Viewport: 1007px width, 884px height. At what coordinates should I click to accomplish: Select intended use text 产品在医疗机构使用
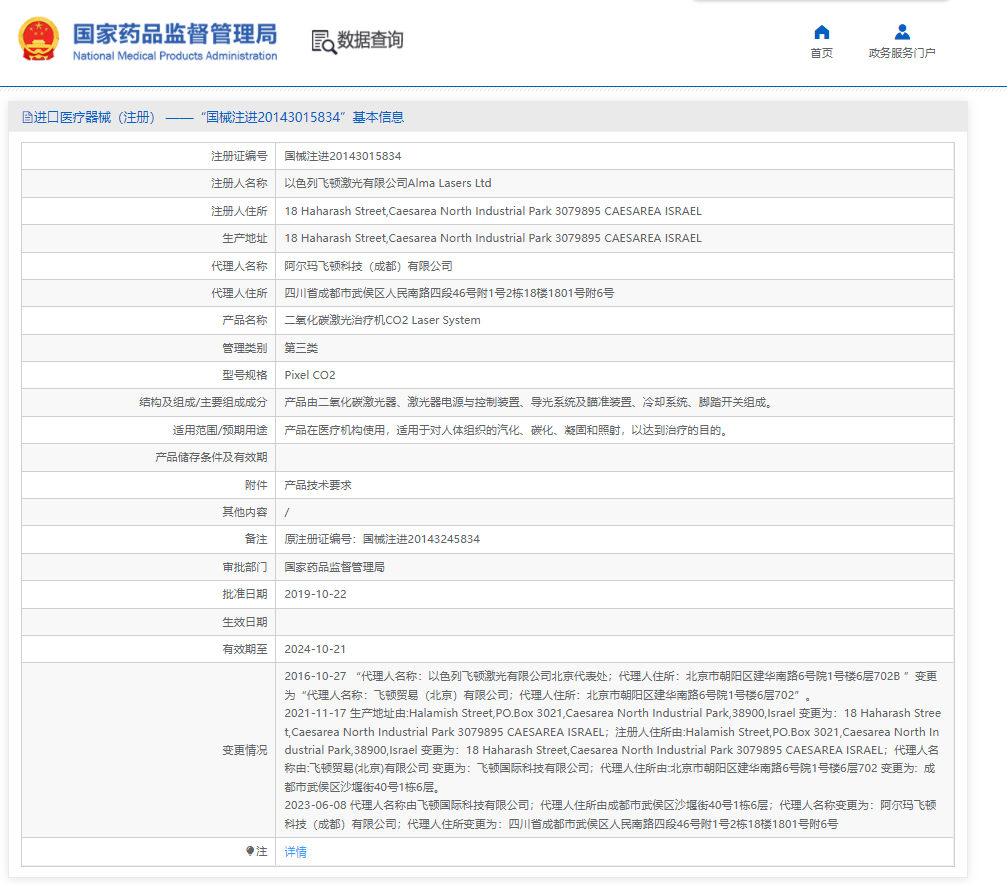(x=507, y=430)
